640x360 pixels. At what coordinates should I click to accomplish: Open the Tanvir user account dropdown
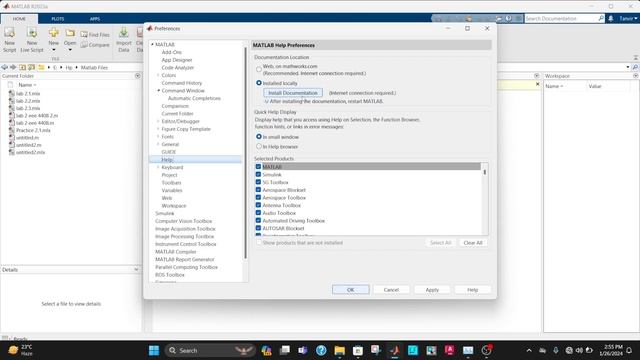point(628,18)
